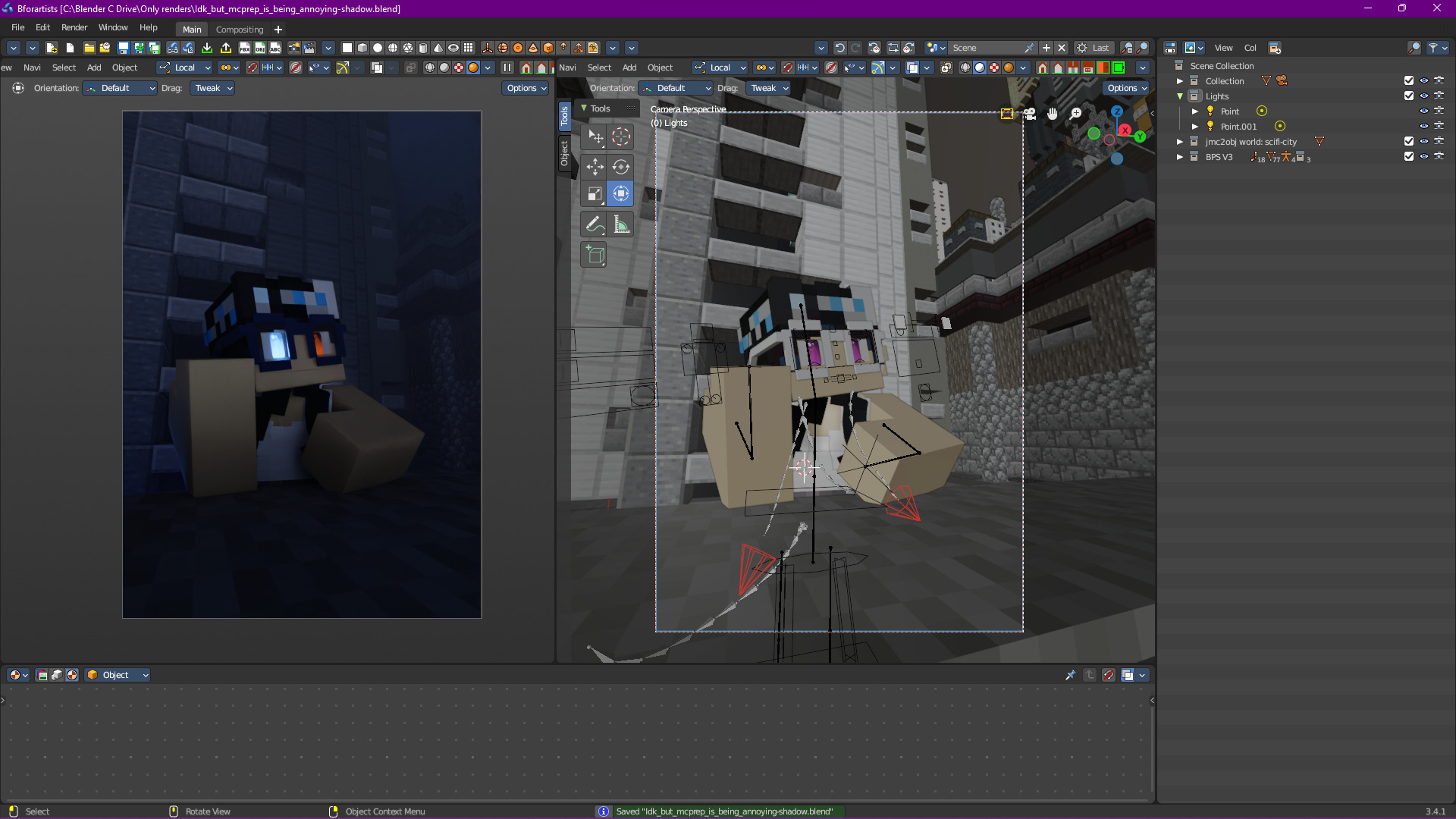
Task: Click the Scene name input field
Action: (986, 48)
